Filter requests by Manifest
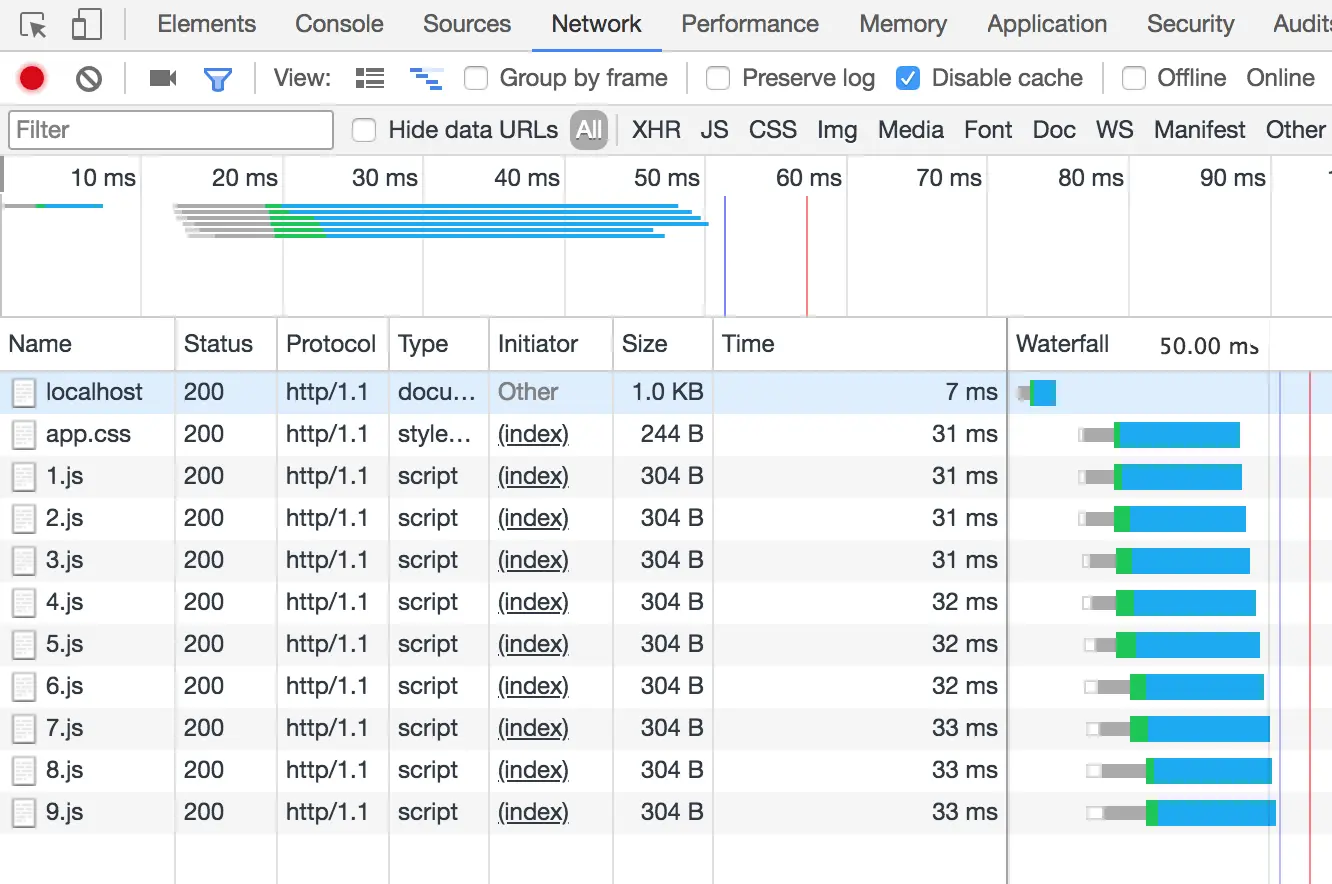The image size is (1332, 884). pyautogui.click(x=1200, y=130)
